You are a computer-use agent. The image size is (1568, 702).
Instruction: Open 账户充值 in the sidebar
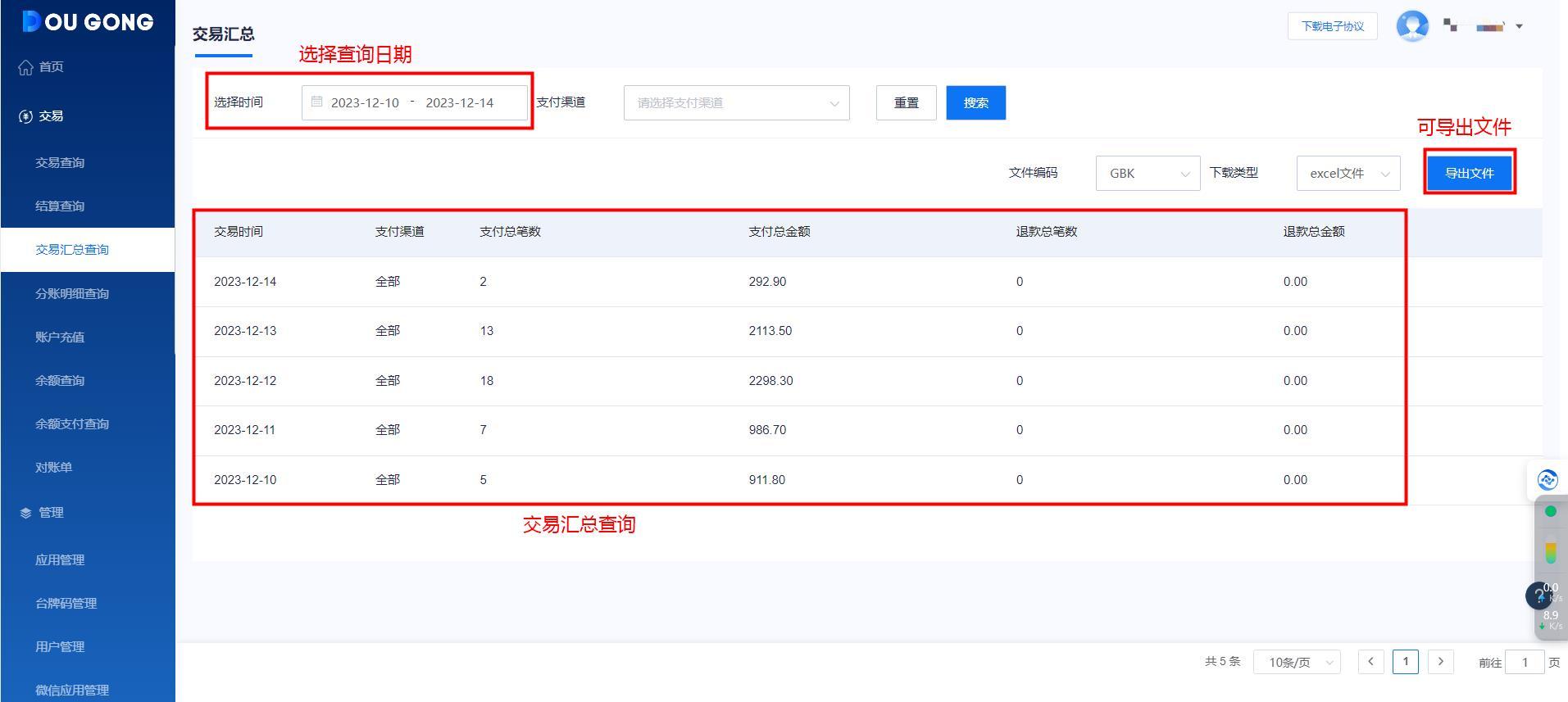[x=60, y=337]
